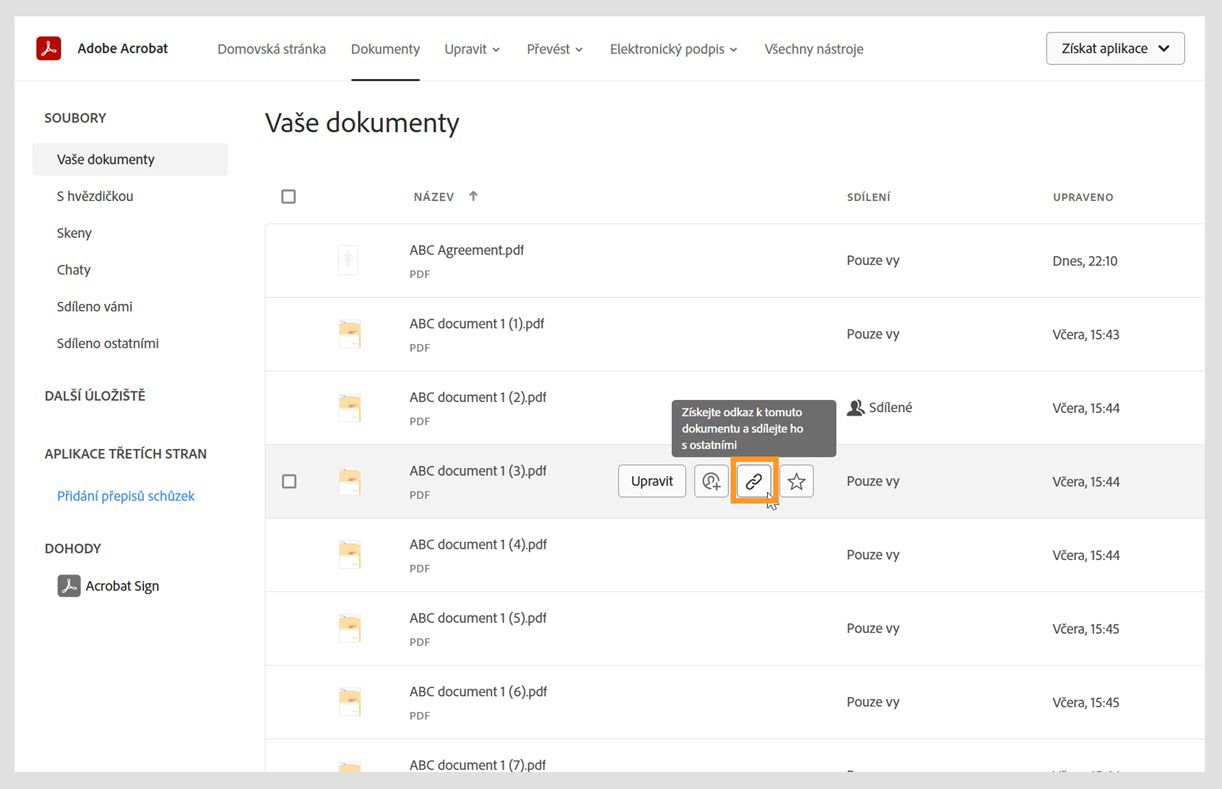The image size is (1222, 789).
Task: Star the ABC document 1 (3).pdf file
Action: coord(796,481)
